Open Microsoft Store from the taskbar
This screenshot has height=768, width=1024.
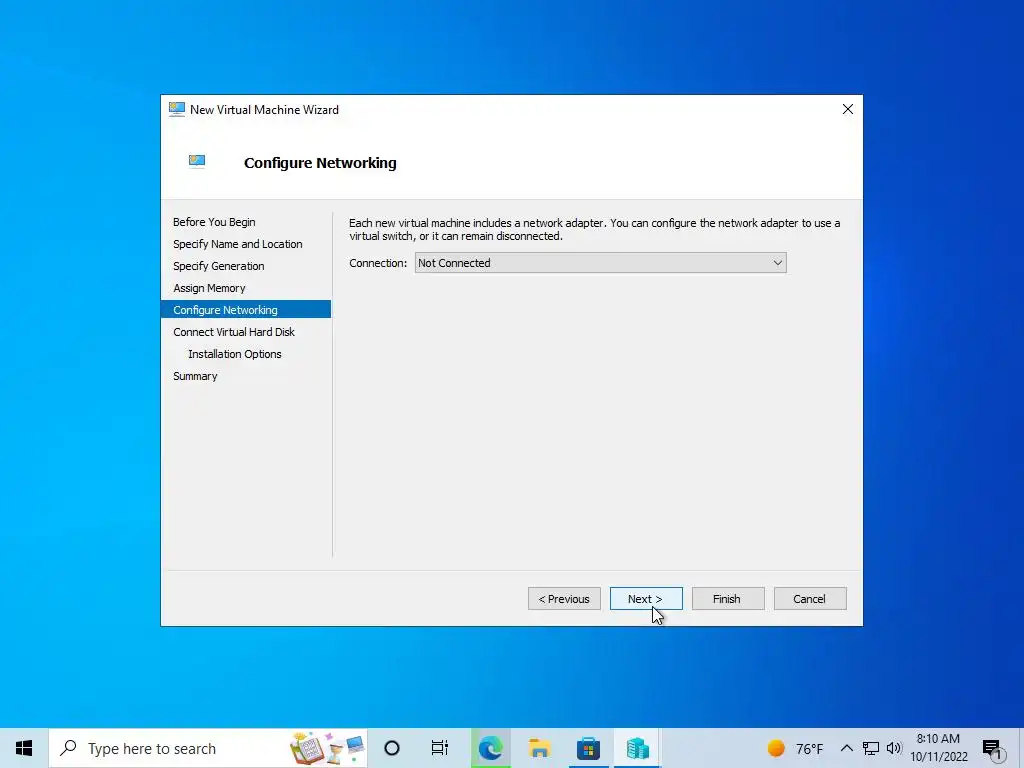tap(588, 748)
